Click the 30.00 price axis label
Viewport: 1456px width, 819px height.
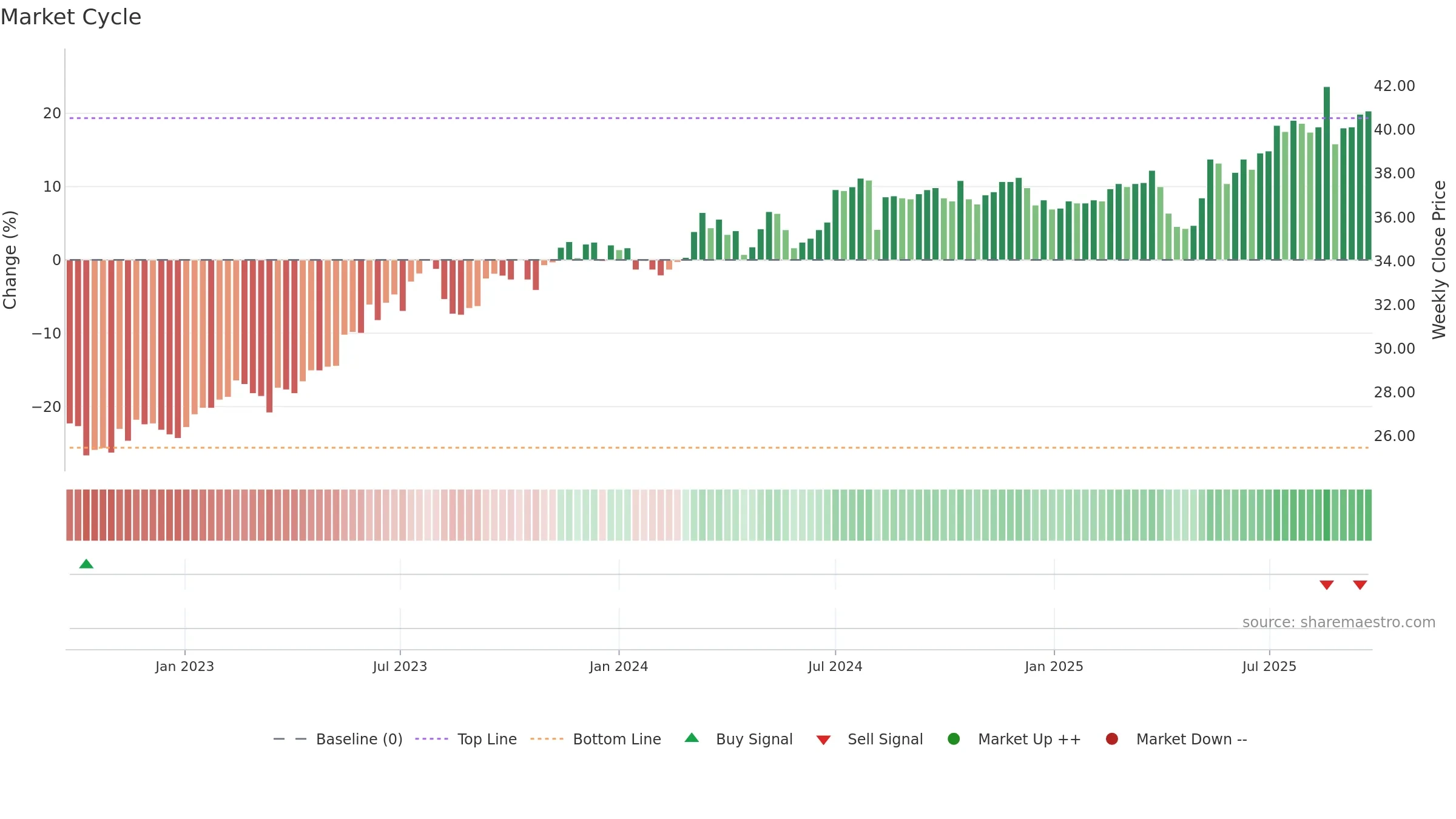tap(1394, 348)
